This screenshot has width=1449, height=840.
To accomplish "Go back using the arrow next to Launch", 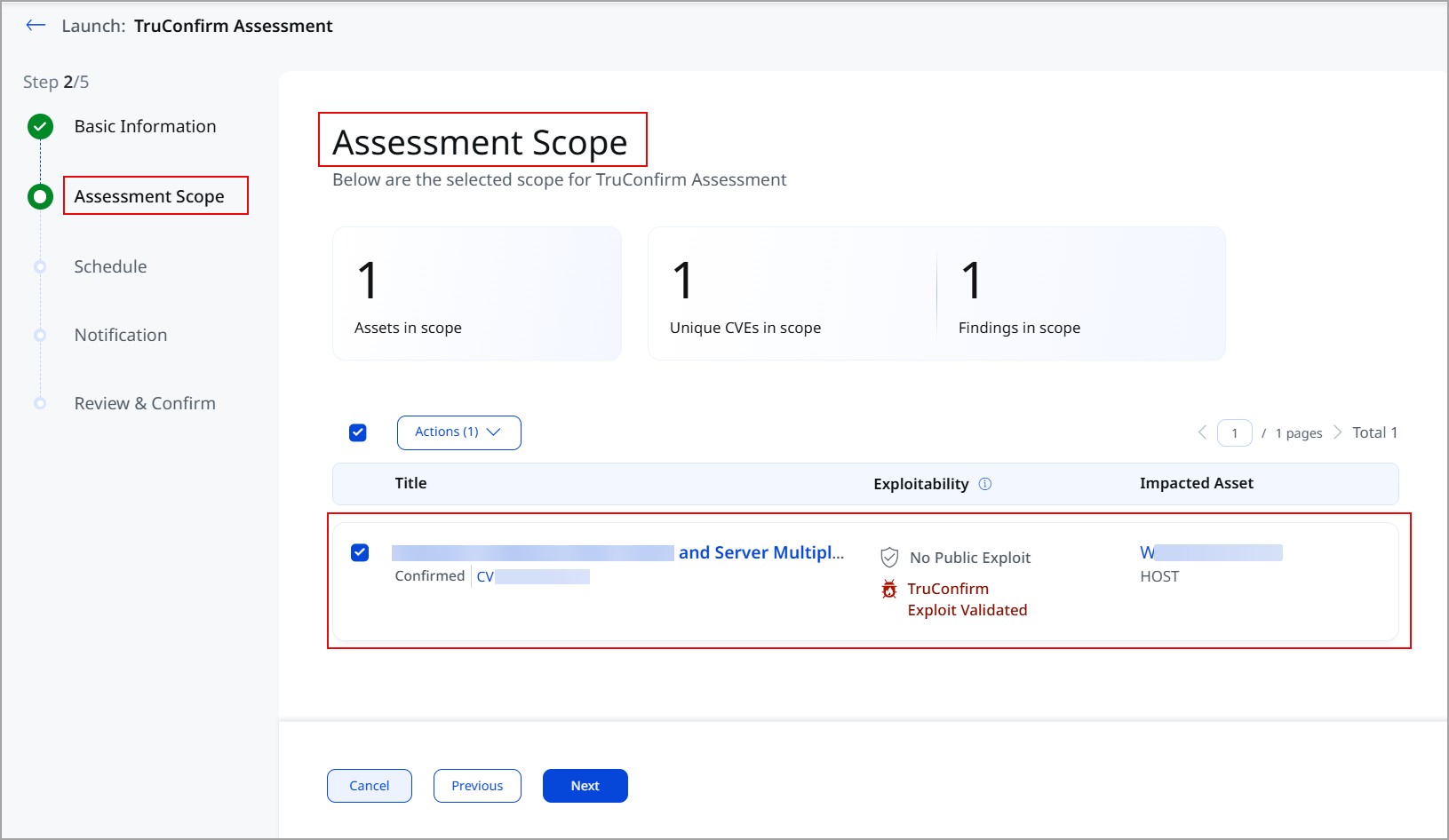I will (x=36, y=25).
